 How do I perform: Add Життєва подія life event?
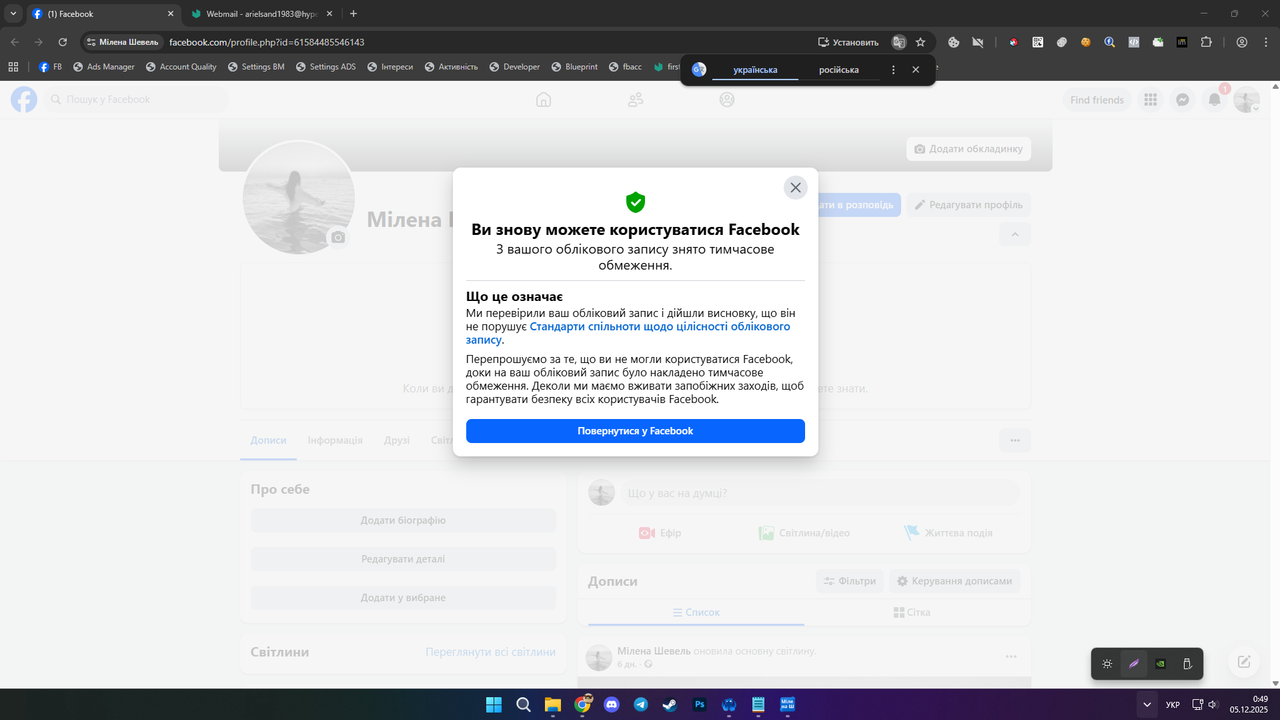pos(948,533)
